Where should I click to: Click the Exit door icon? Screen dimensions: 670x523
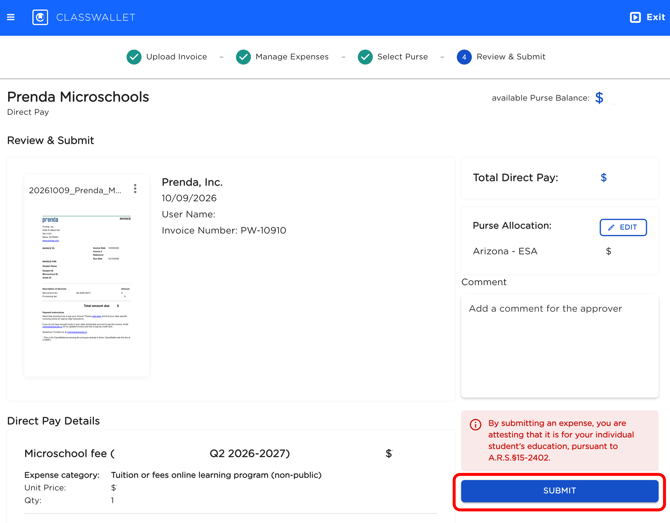click(635, 17)
